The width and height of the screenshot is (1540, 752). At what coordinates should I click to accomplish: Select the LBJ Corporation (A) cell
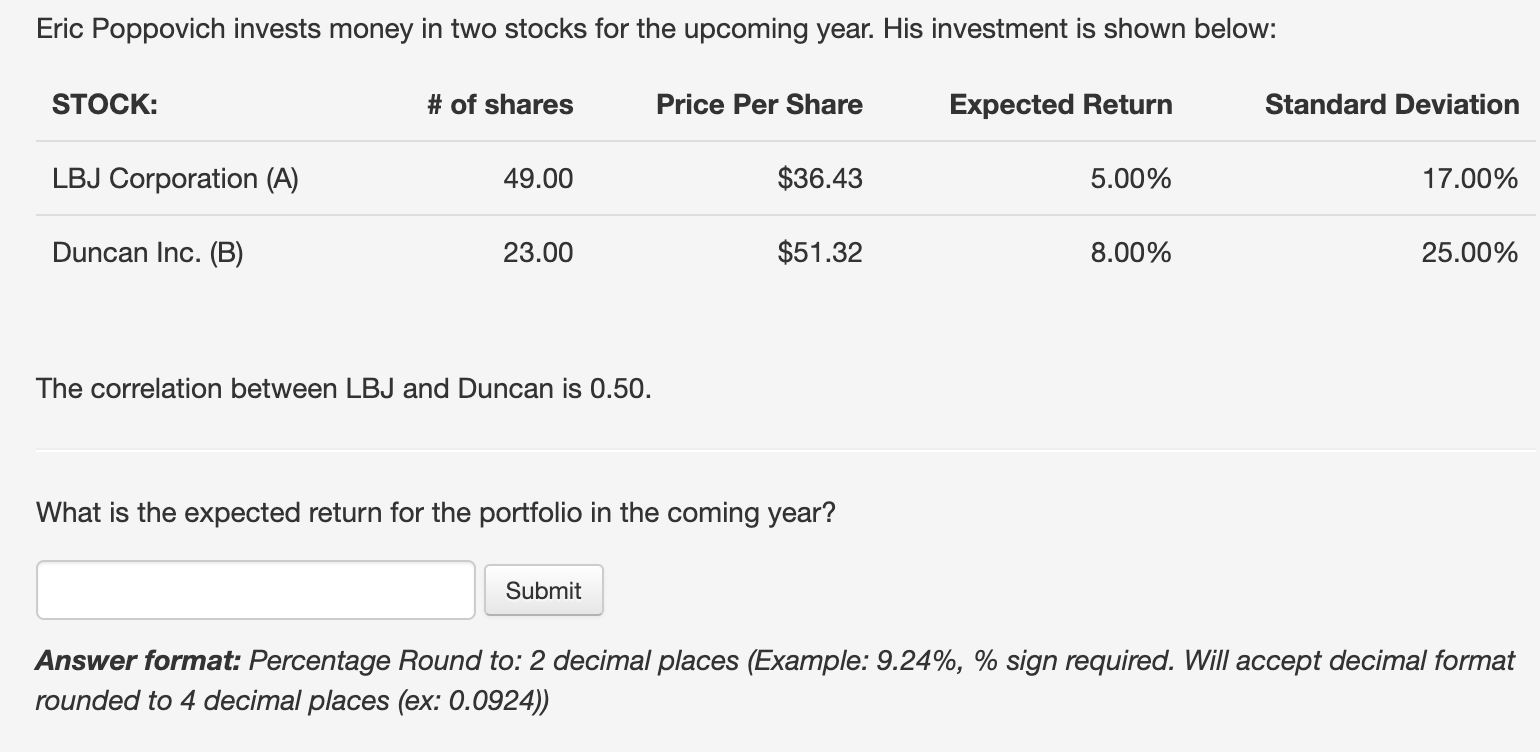tap(176, 179)
